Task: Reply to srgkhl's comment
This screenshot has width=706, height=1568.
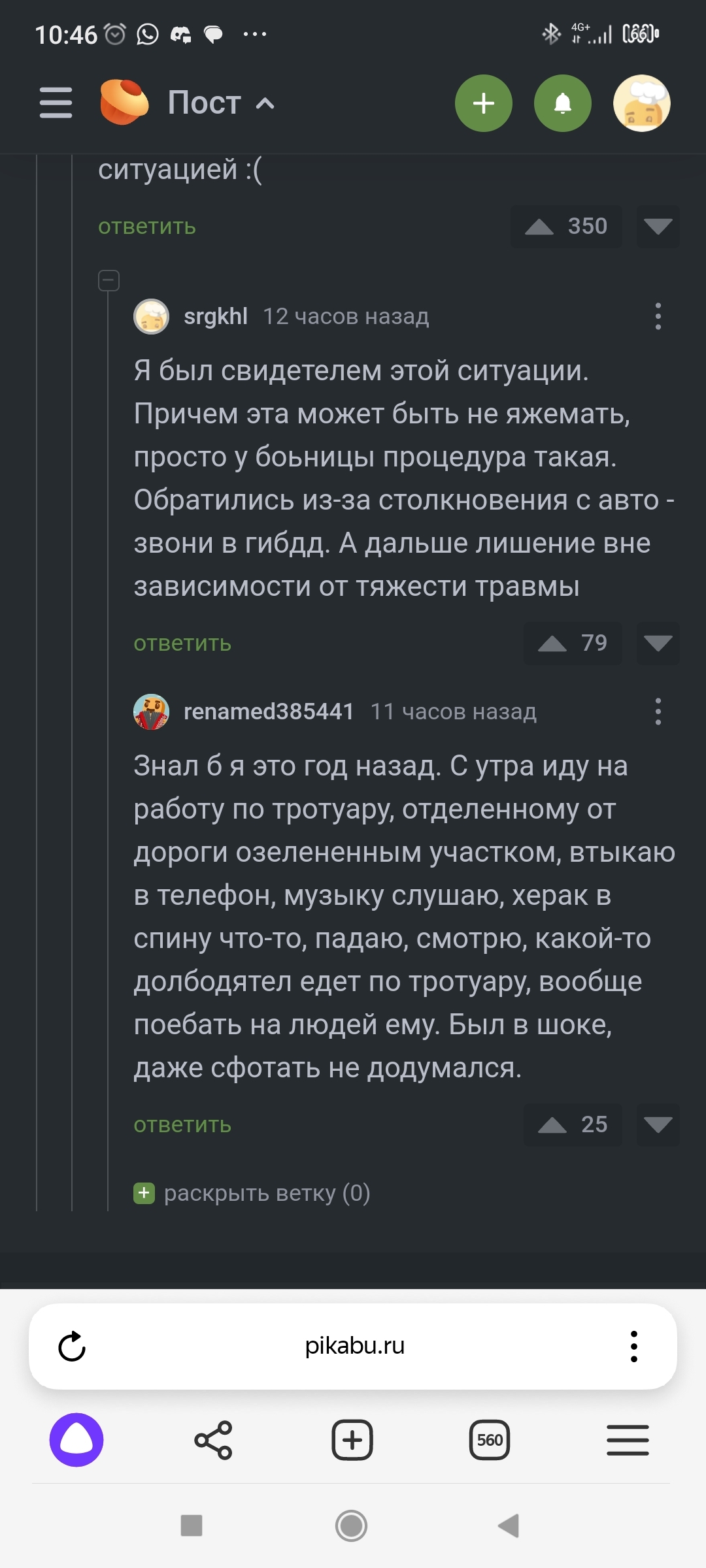Action: (182, 644)
